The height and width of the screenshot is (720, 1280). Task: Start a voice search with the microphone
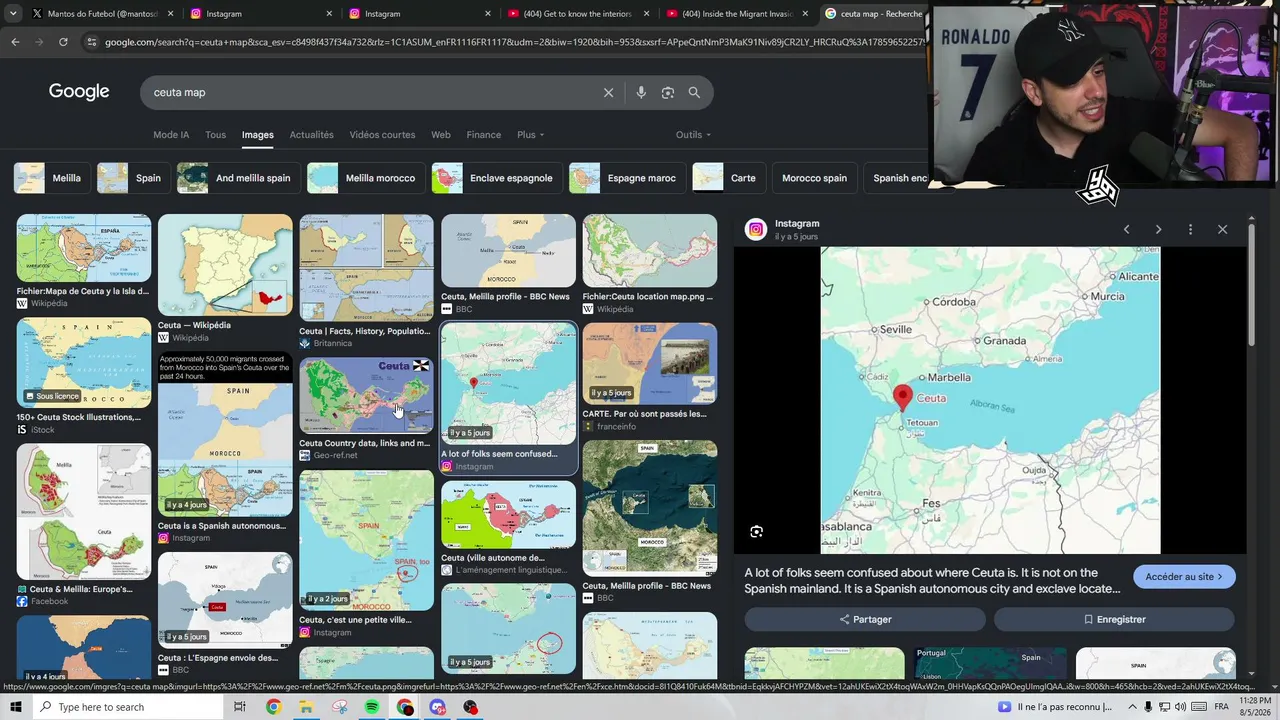(x=641, y=92)
